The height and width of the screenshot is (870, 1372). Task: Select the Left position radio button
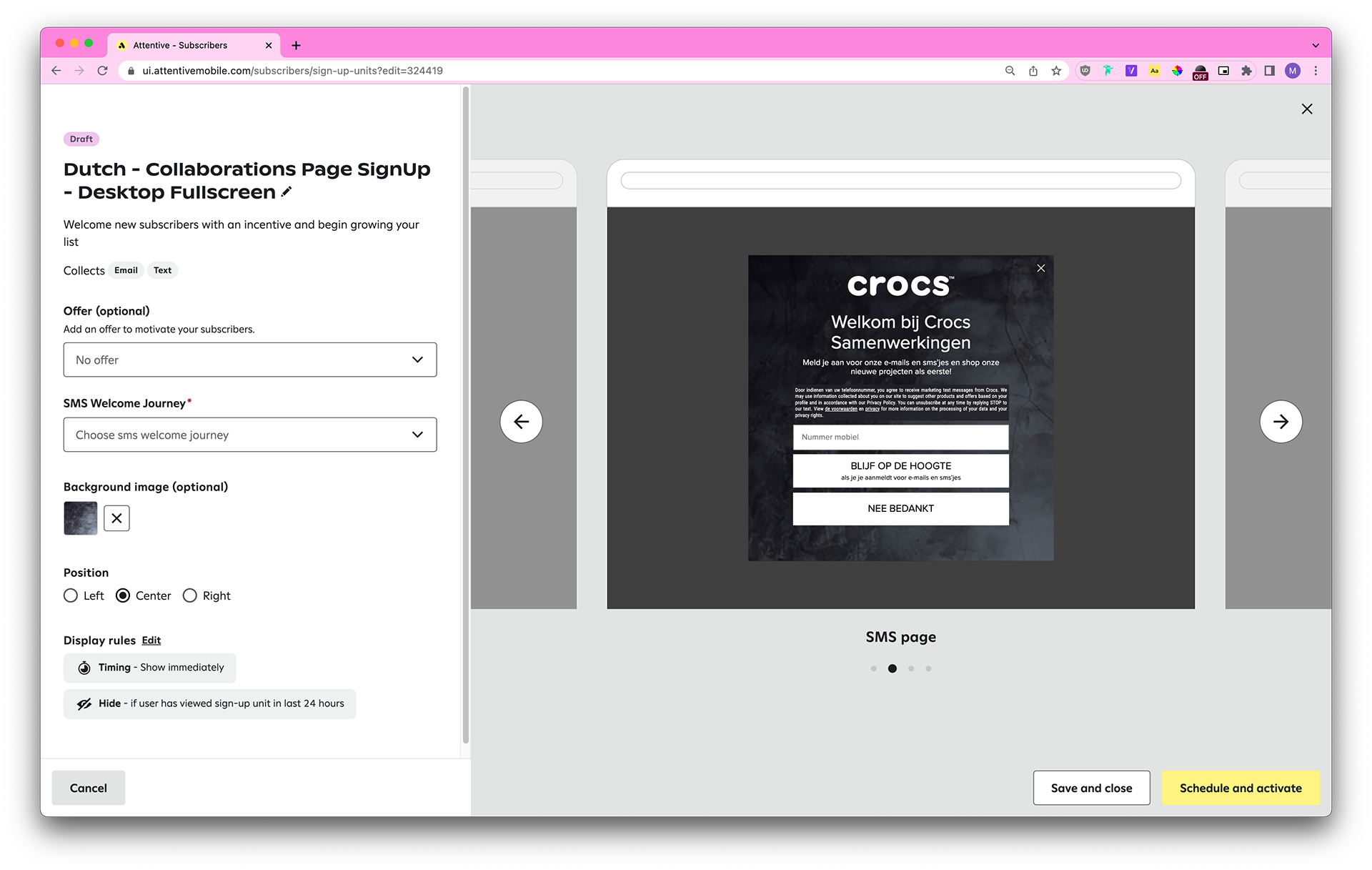click(71, 595)
